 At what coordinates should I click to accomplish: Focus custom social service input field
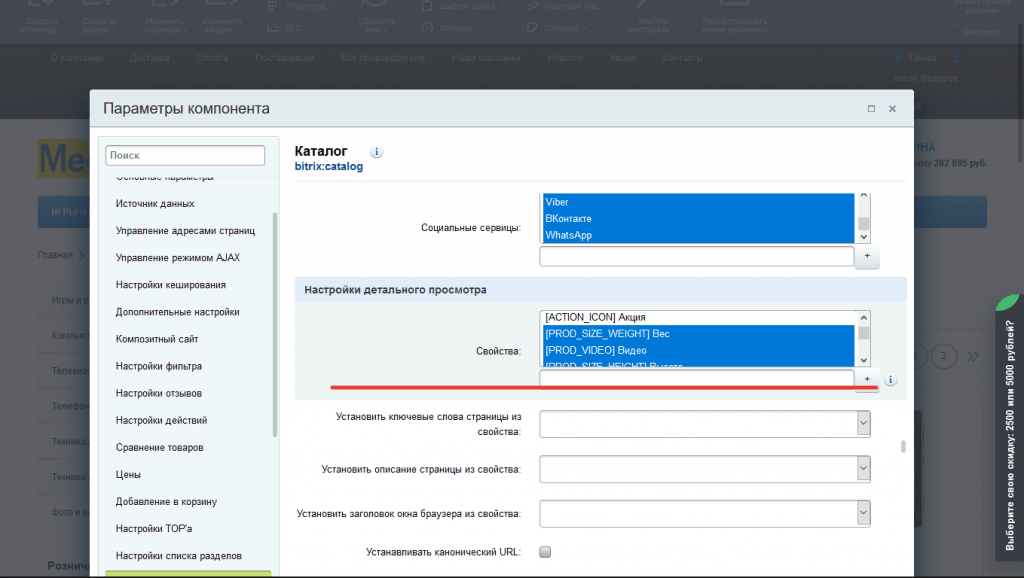(x=697, y=256)
